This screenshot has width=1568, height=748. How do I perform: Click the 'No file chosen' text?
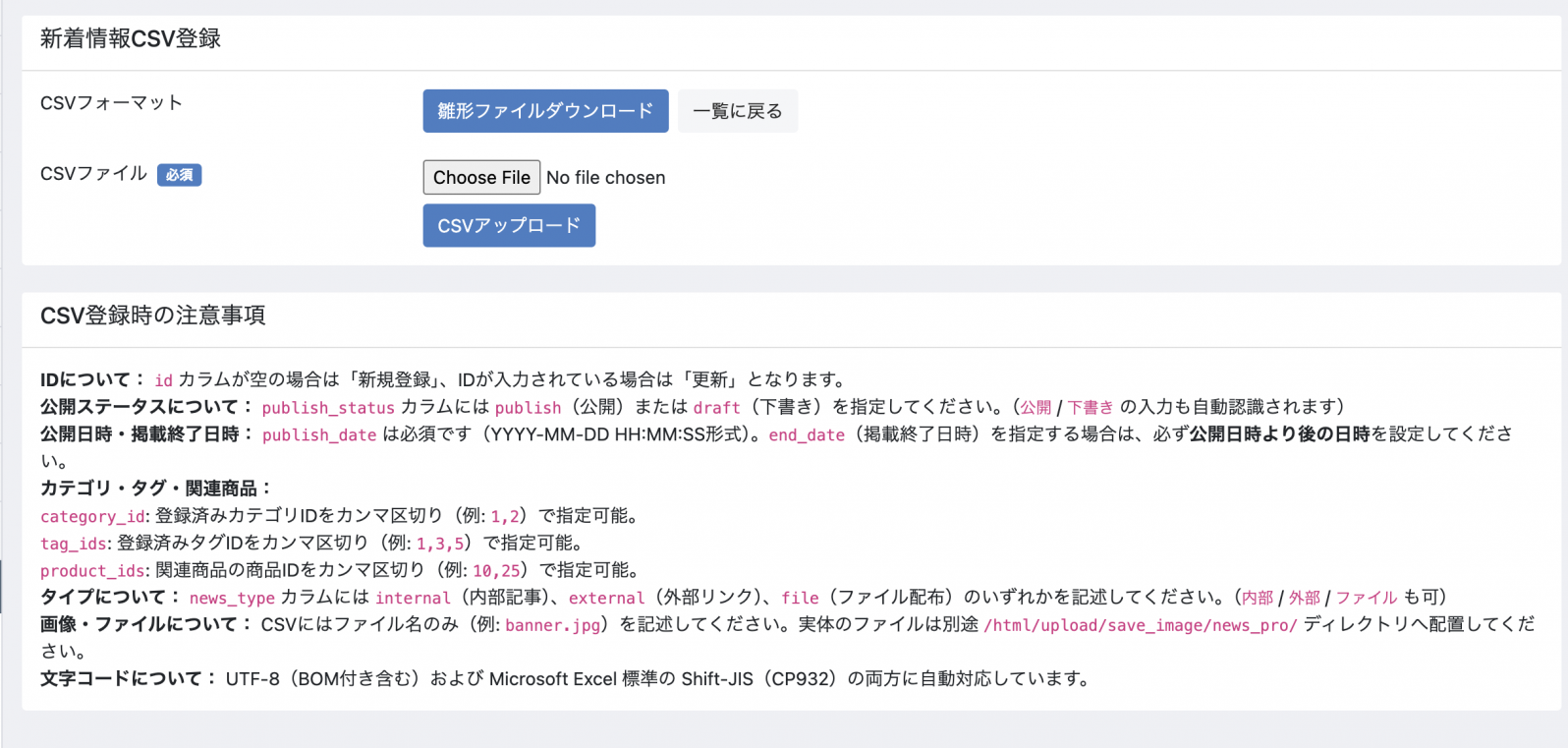[x=606, y=178]
